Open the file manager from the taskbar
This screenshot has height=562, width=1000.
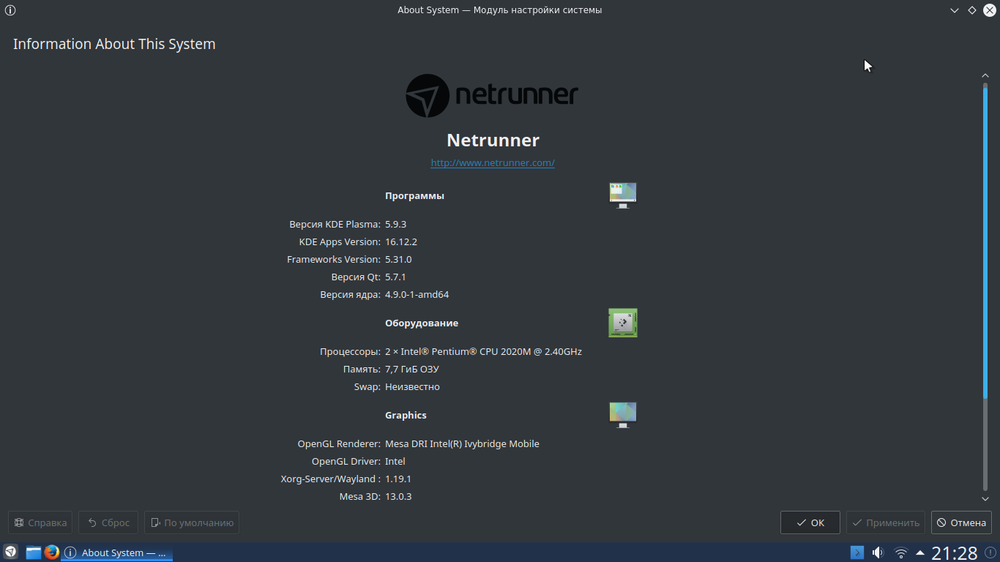[x=33, y=552]
